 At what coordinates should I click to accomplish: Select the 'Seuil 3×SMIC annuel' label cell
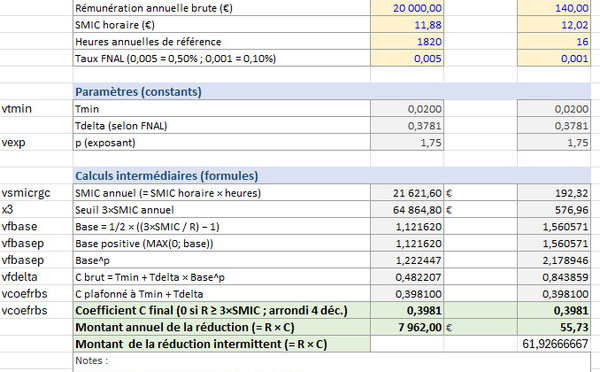tap(222, 210)
